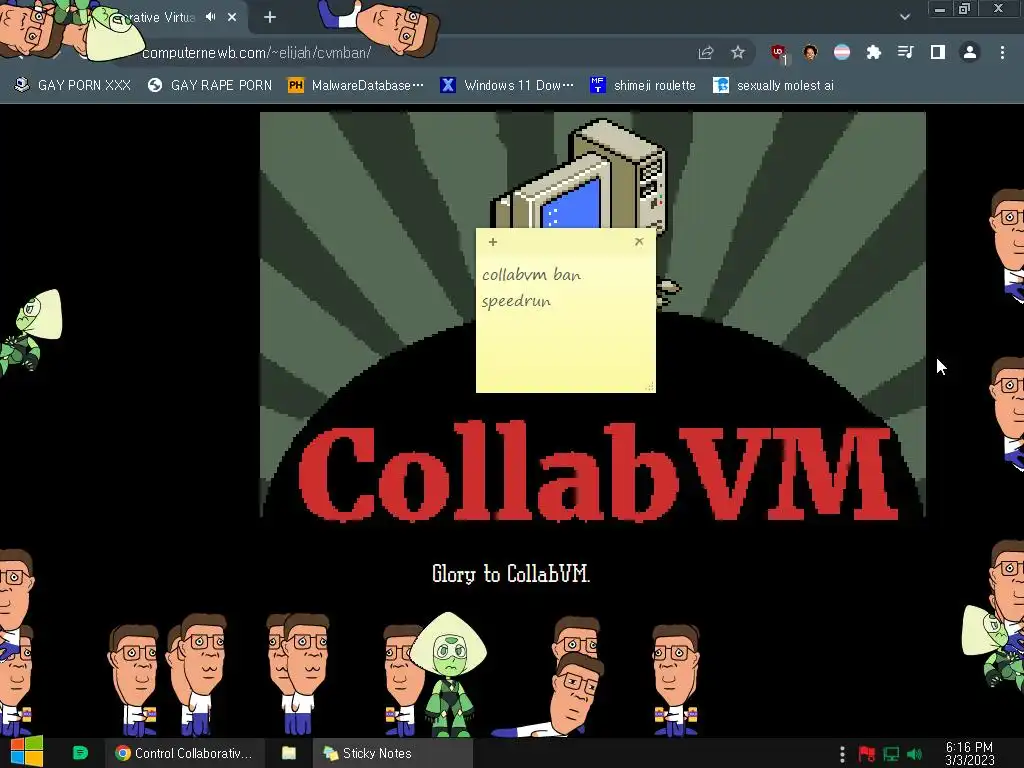The width and height of the screenshot is (1024, 768).
Task: Open the MalwareDatabase bookmark
Action: [355, 86]
